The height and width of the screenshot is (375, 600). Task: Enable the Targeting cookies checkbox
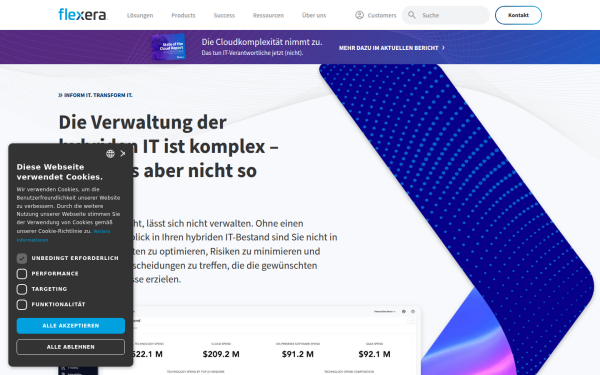[x=22, y=289]
